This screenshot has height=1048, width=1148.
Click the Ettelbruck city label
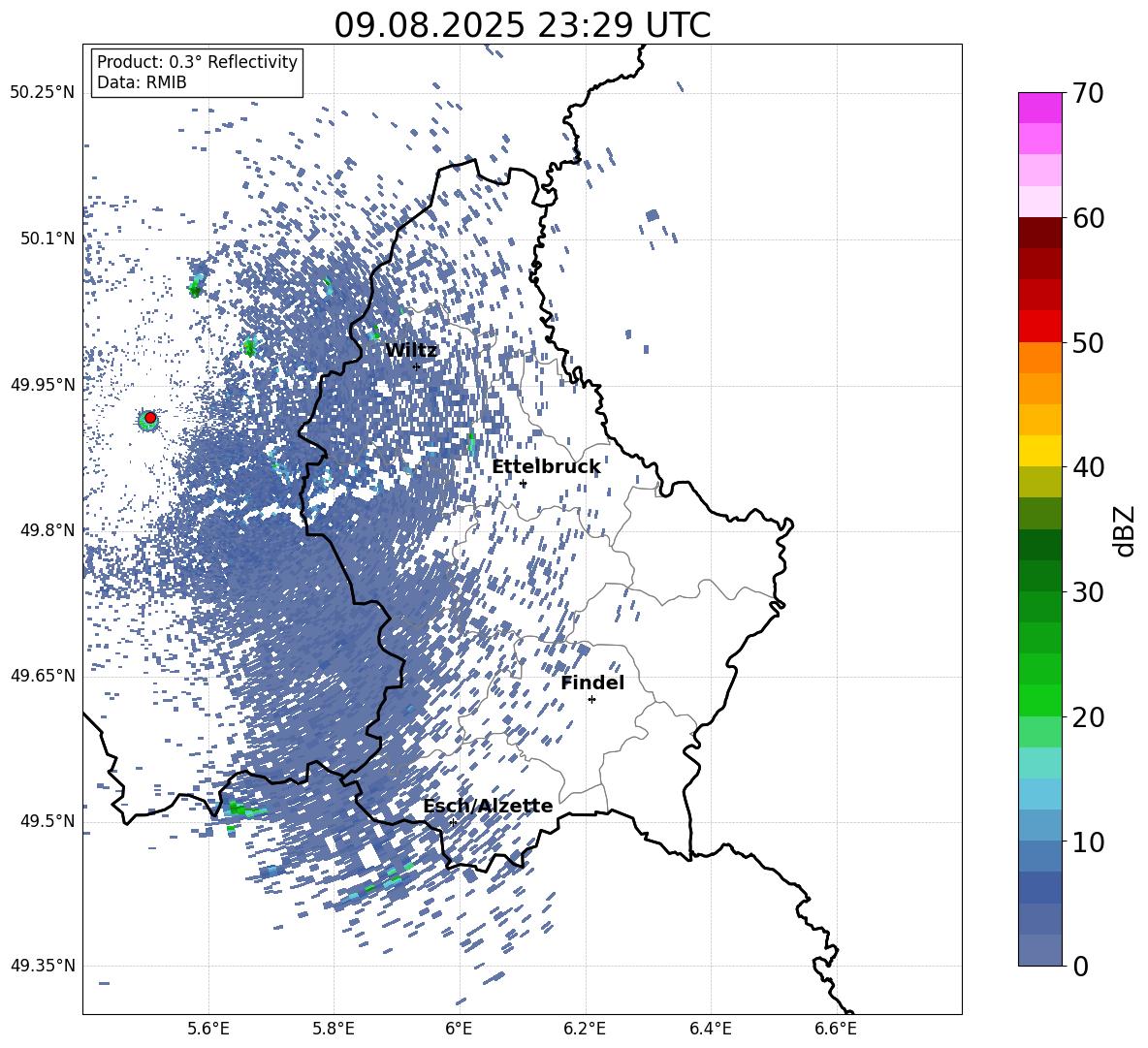(x=546, y=467)
